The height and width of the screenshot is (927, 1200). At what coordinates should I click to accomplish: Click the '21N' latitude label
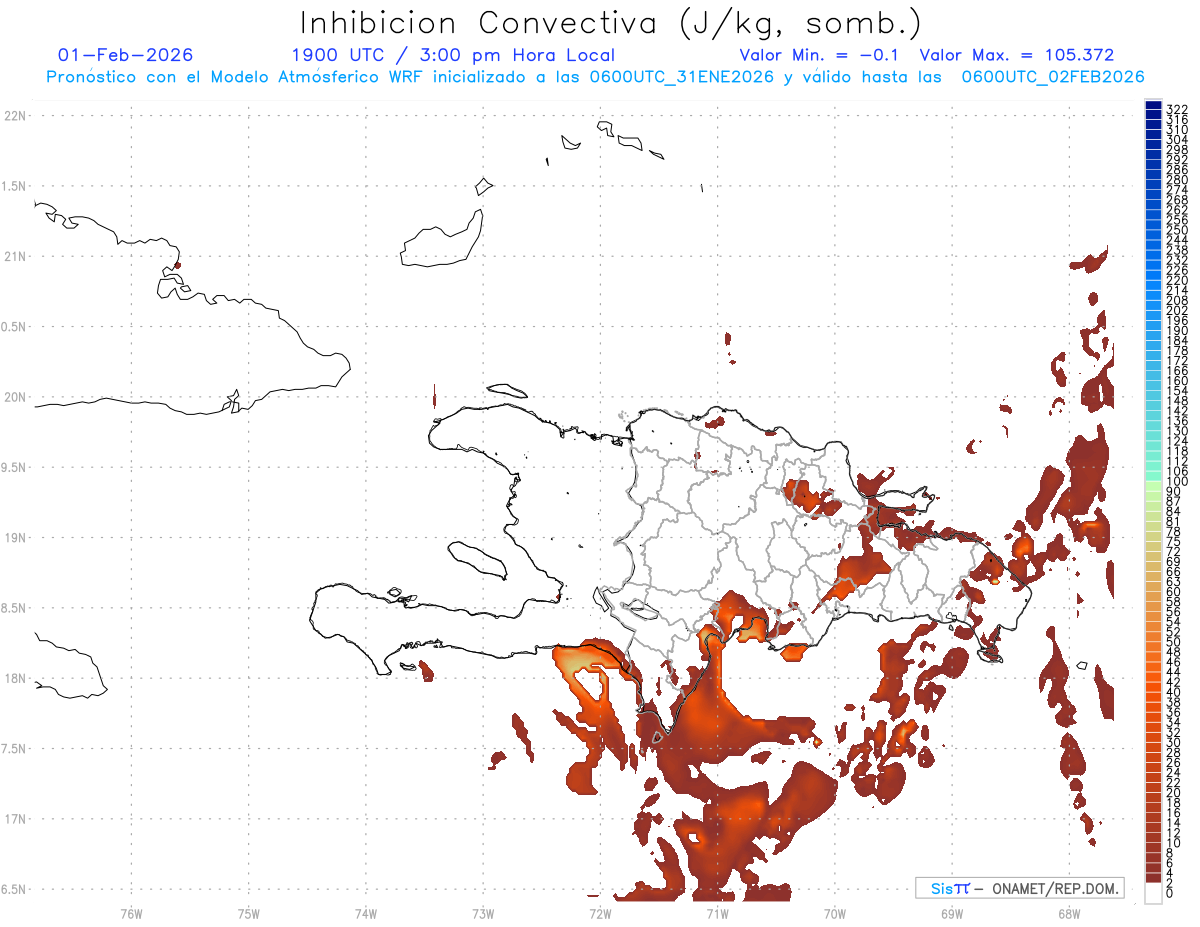click(15, 257)
